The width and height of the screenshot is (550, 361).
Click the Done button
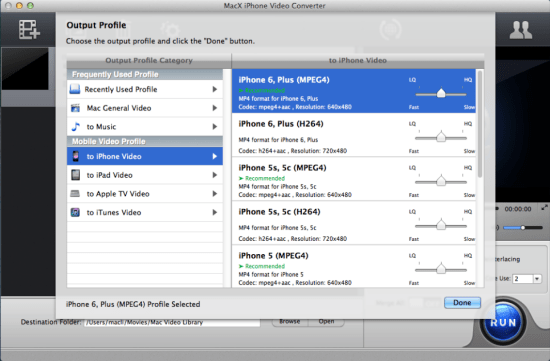[462, 302]
